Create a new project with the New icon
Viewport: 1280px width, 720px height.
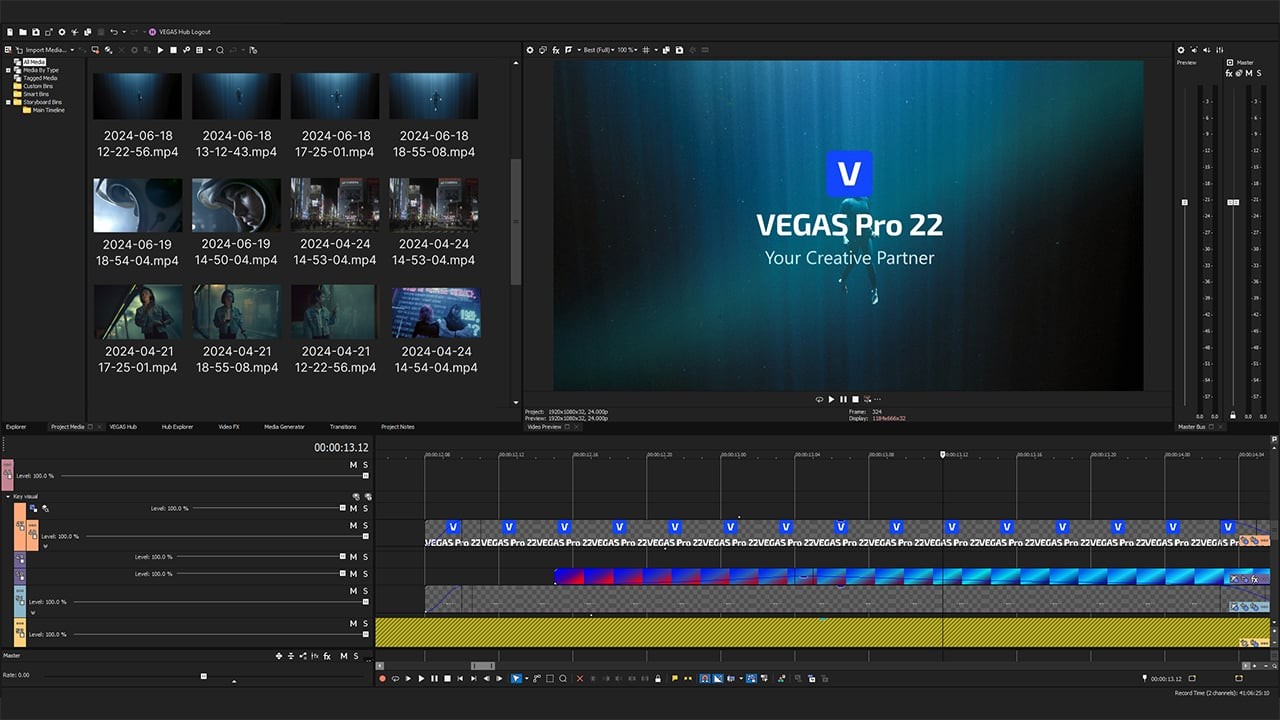[10, 32]
